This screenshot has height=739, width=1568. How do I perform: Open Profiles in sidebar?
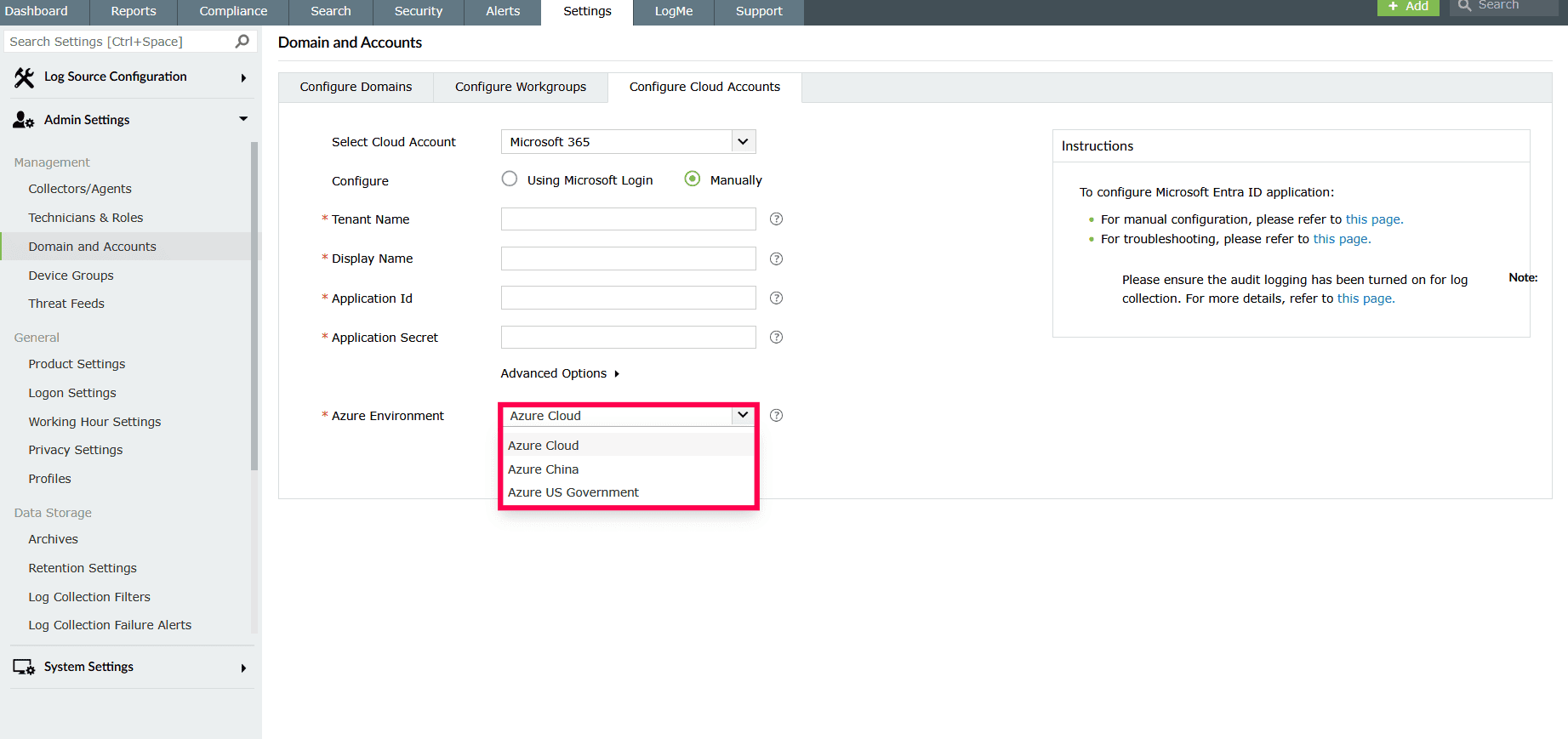[50, 479]
